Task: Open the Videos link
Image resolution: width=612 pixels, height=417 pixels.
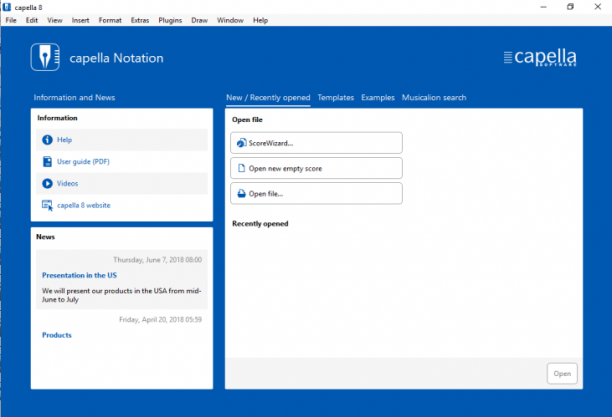Action: [x=68, y=184]
